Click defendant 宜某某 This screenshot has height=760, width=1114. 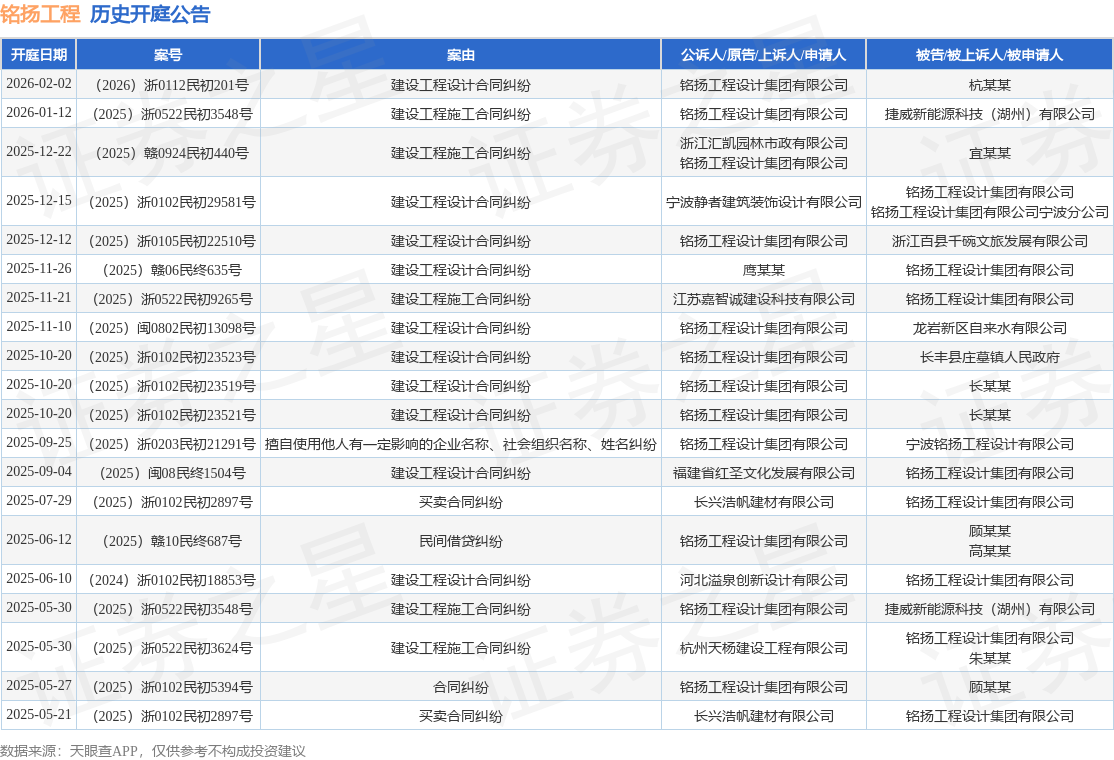(990, 153)
